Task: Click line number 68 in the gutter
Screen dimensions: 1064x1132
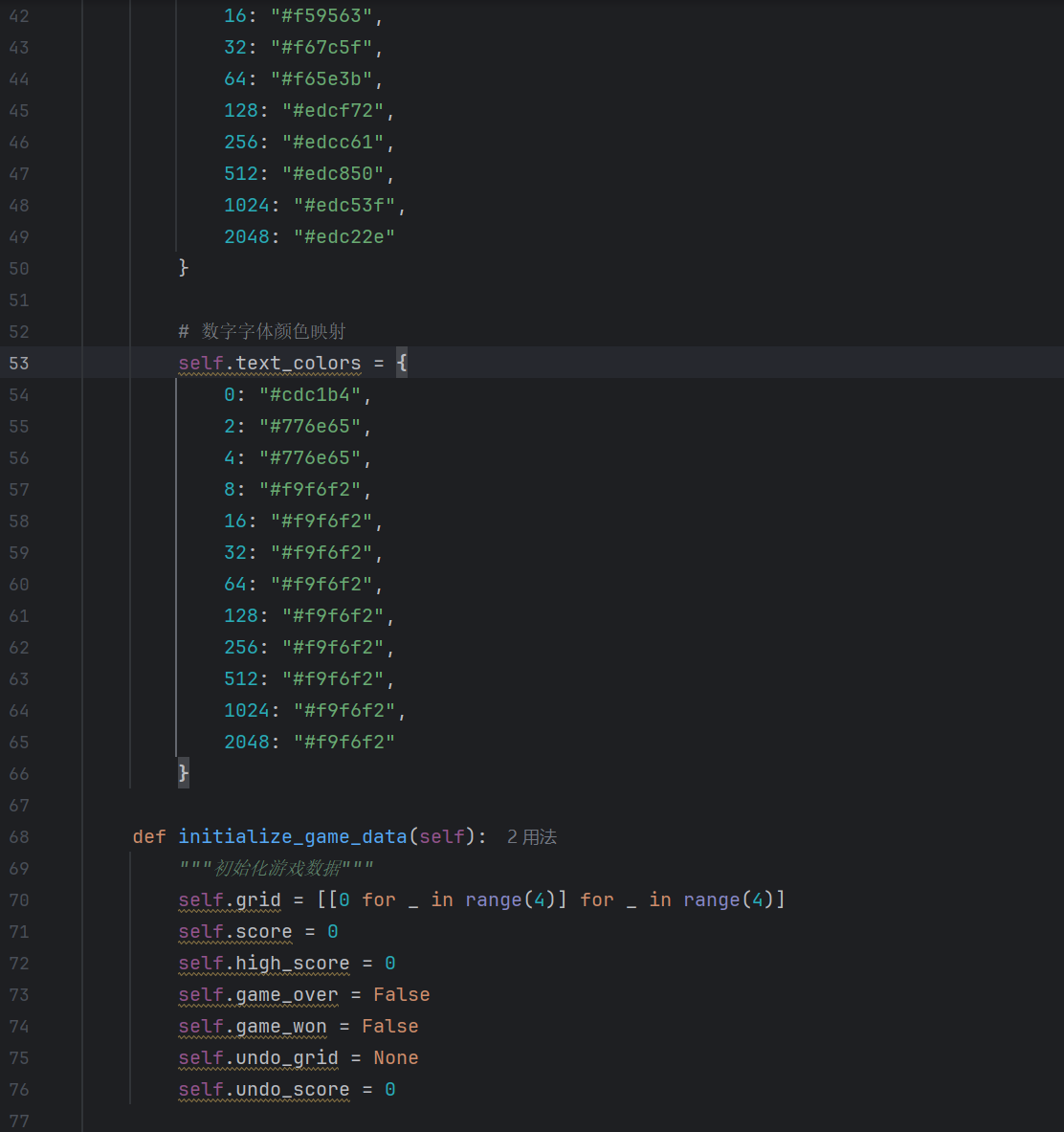Action: tap(19, 837)
